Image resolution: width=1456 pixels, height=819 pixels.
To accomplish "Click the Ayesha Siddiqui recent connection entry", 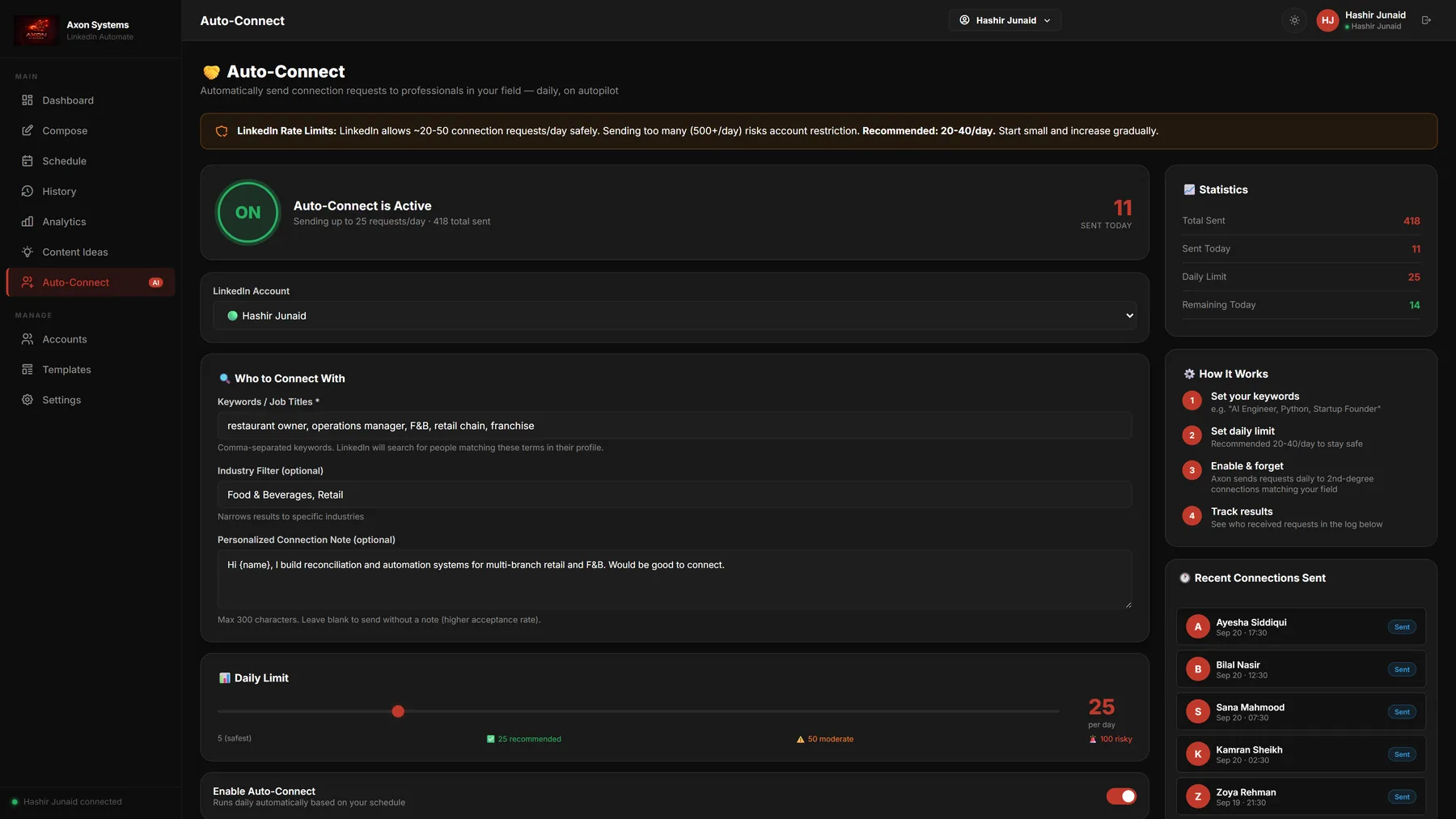I will 1301,627.
